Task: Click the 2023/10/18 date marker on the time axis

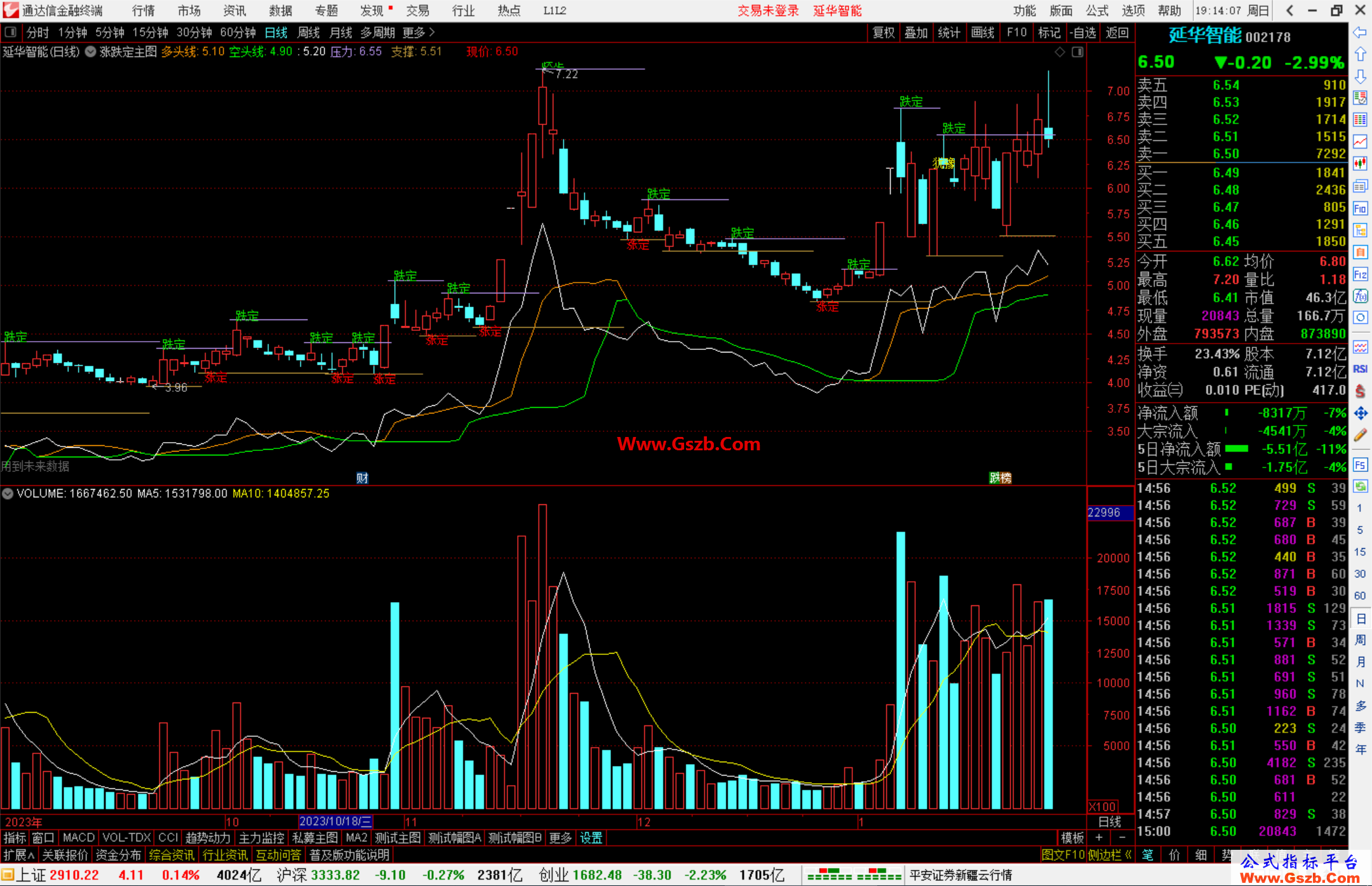Action: [x=335, y=822]
